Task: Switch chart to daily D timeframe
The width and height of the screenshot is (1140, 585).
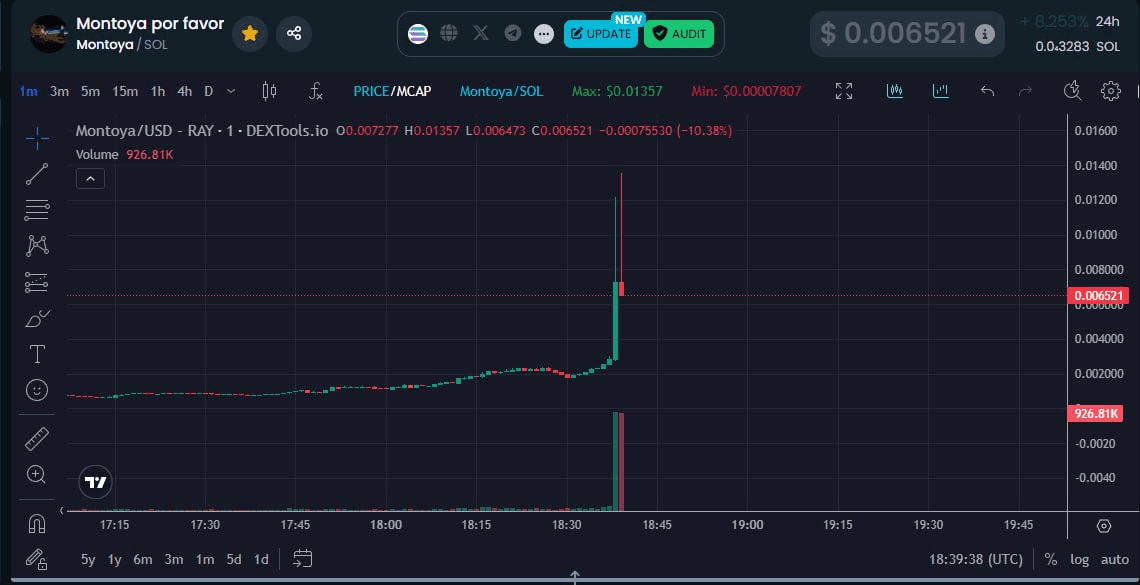Action: click(x=209, y=92)
